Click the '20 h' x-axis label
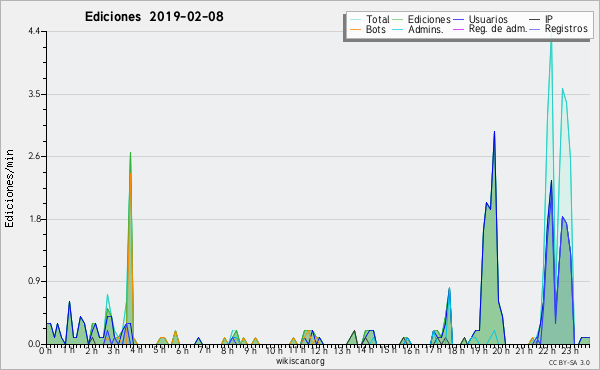The image size is (600, 370). pos(501,350)
